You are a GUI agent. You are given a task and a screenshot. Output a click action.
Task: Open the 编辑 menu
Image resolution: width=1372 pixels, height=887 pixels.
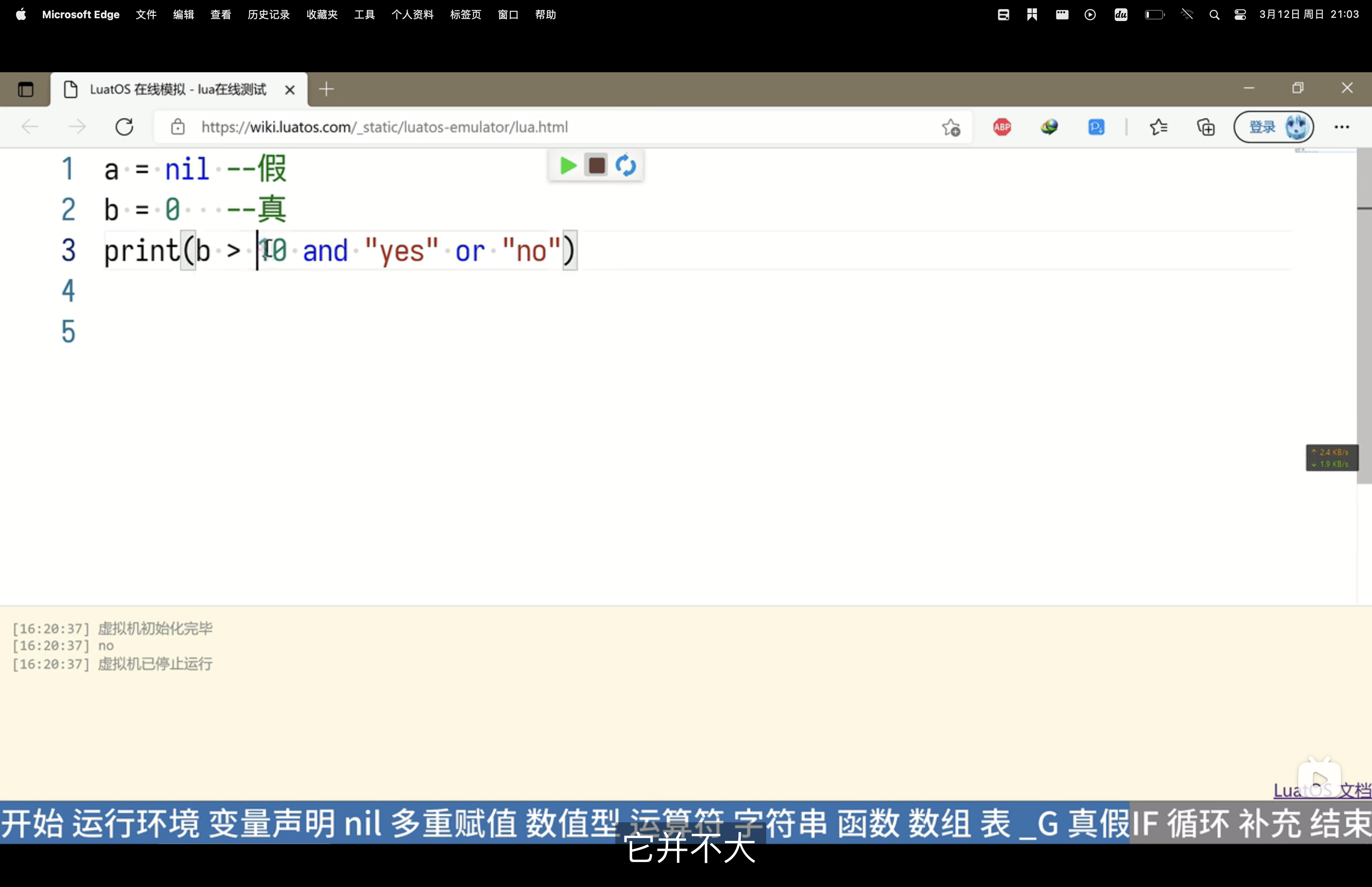(x=184, y=14)
